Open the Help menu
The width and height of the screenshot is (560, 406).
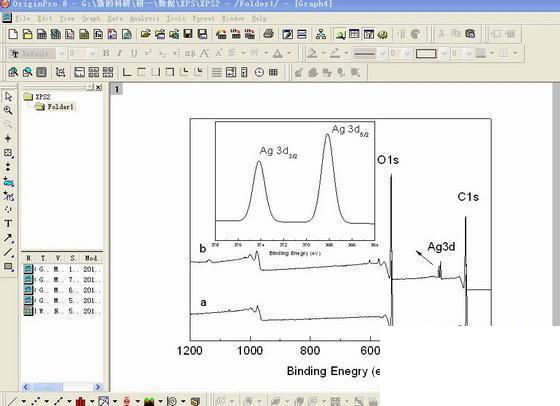pos(259,18)
